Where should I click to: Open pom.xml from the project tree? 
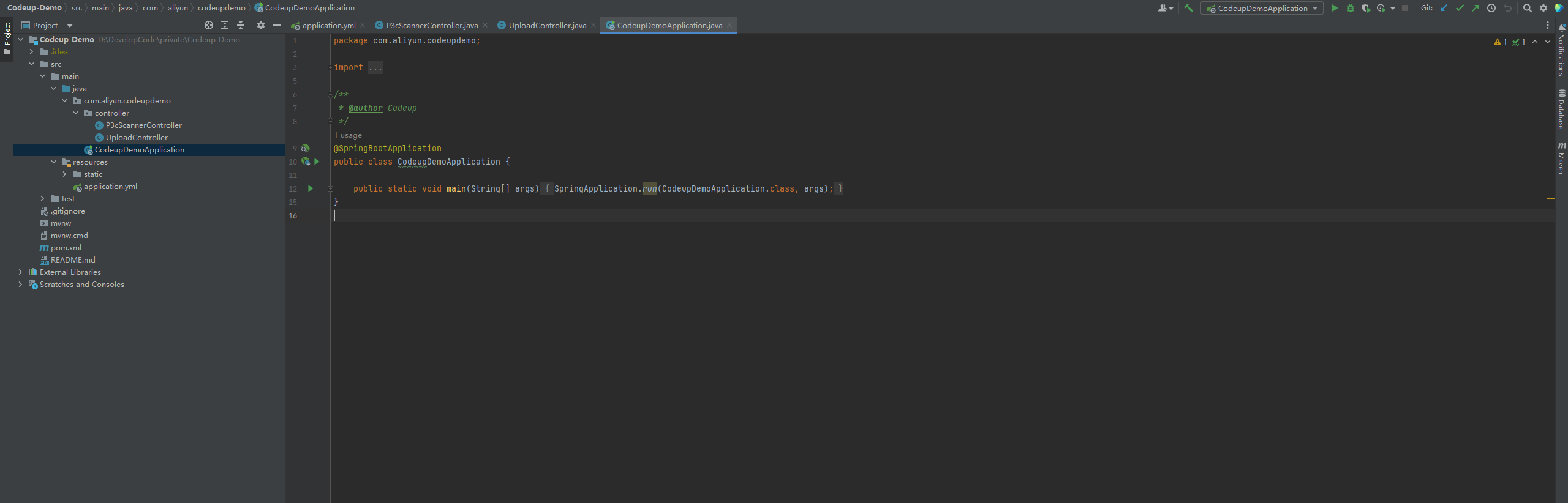(66, 248)
